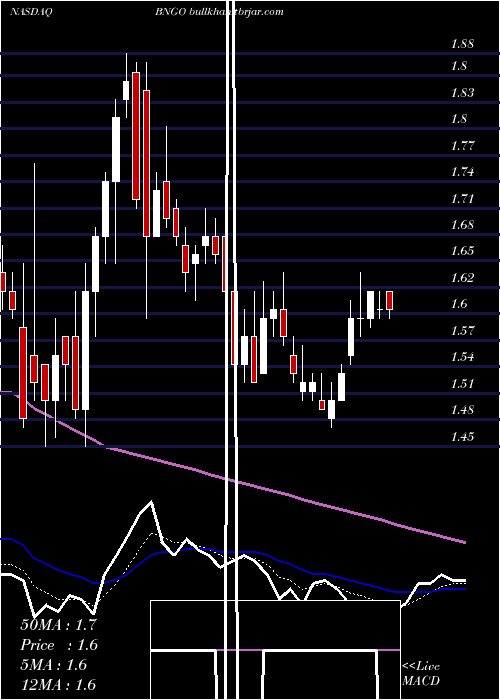Select the 1.62 price axis label
Viewport: 500px width, 700px height.
point(462,278)
